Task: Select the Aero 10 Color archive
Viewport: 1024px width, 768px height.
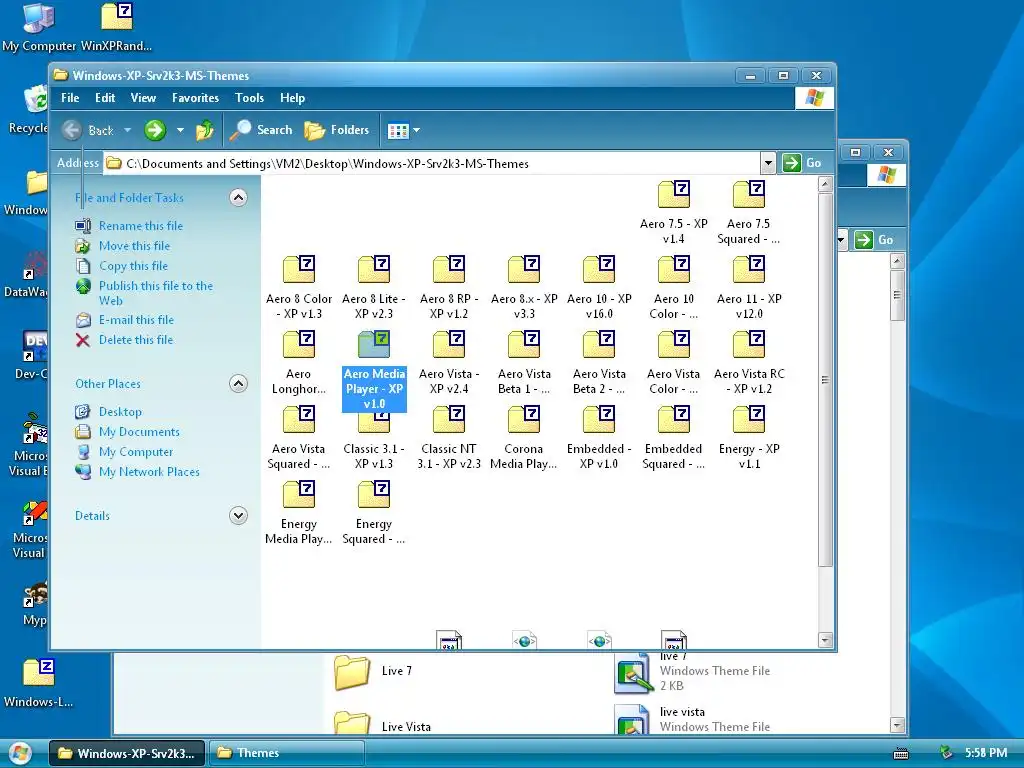Action: pos(673,286)
